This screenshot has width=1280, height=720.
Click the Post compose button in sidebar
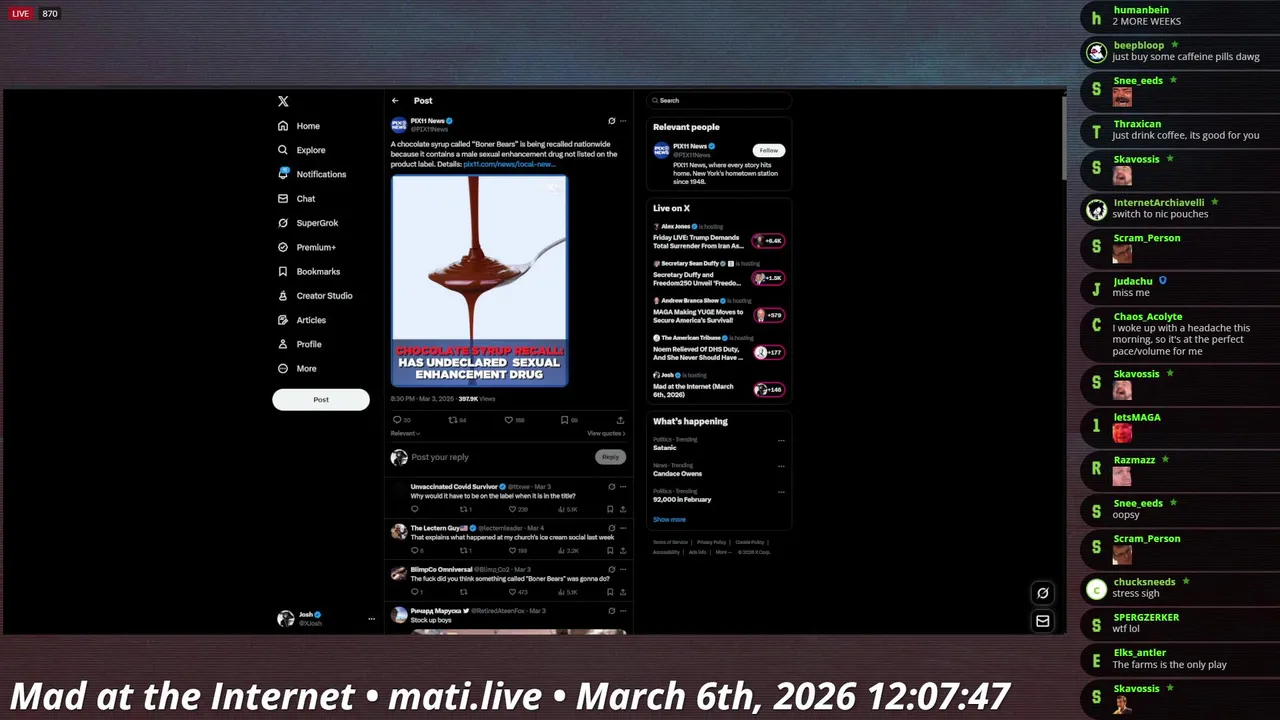point(321,399)
